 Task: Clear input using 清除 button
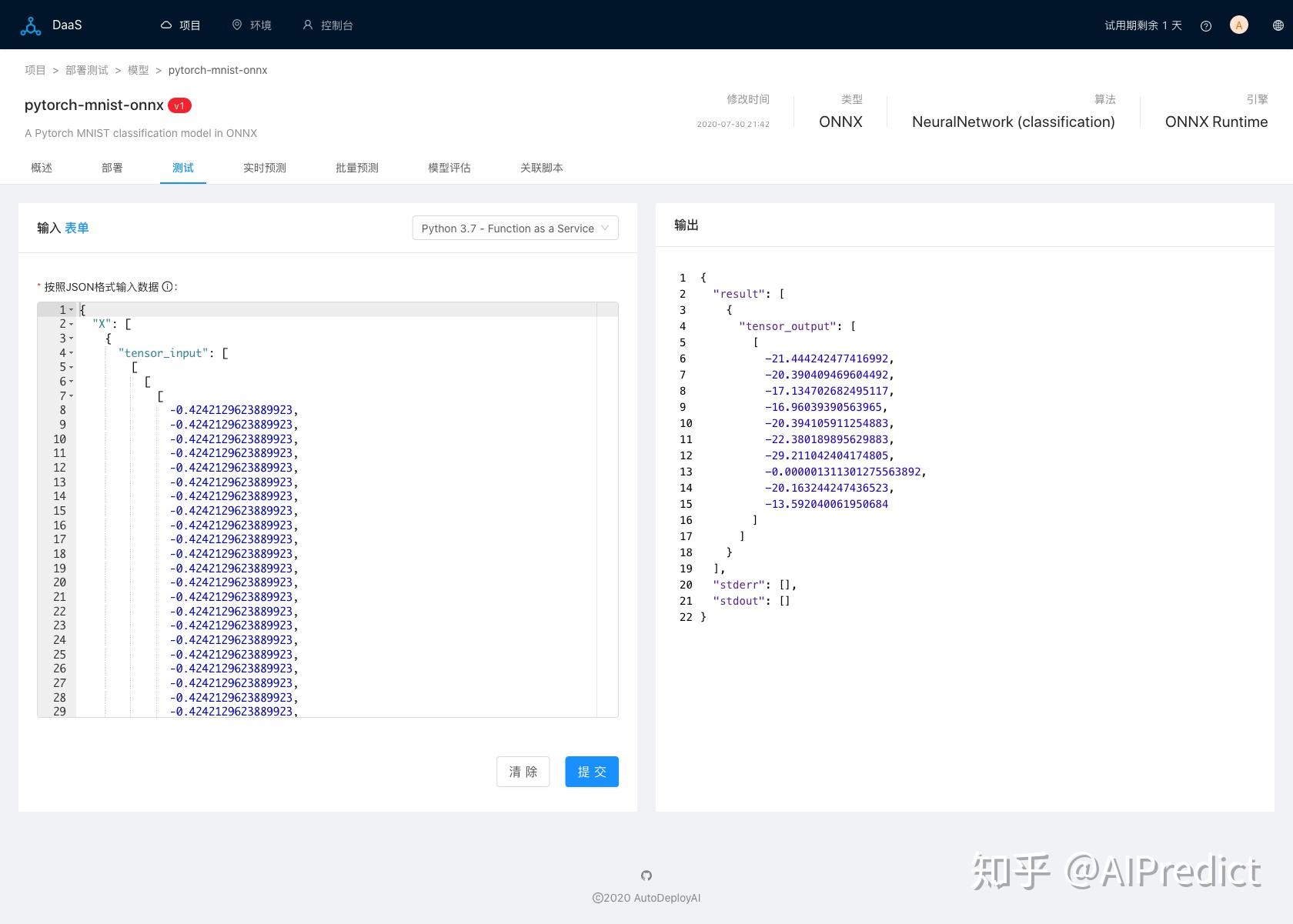(523, 772)
